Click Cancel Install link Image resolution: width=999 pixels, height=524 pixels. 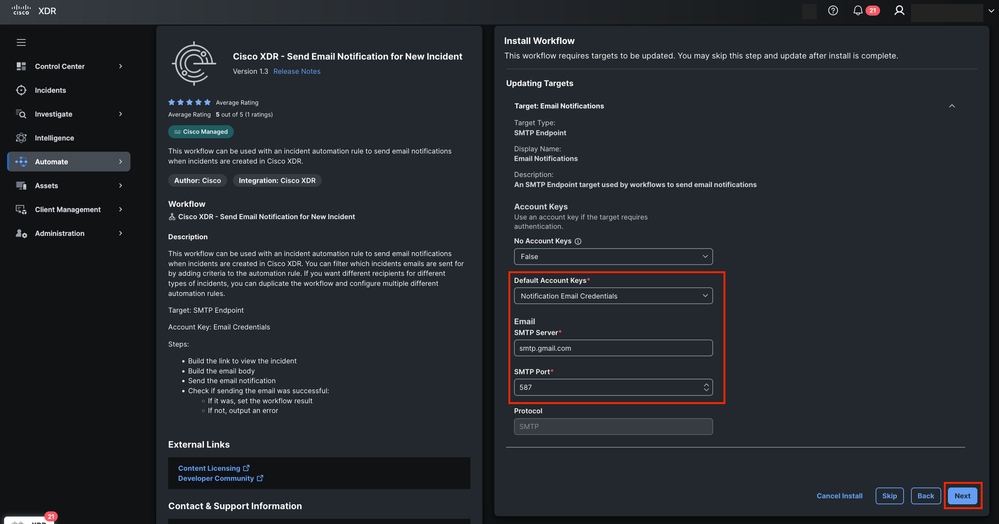[x=839, y=495]
